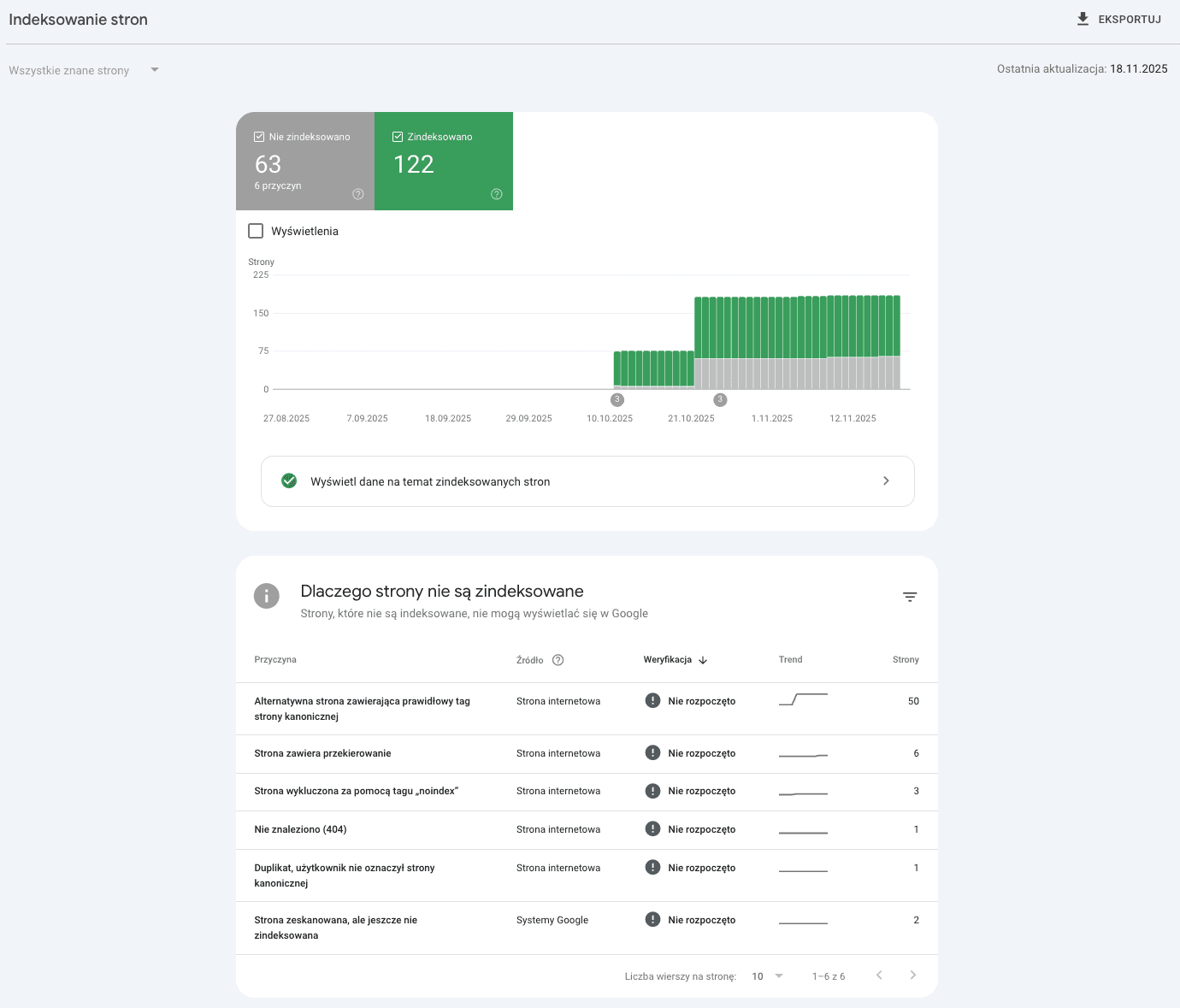The height and width of the screenshot is (1008, 1180).
Task: Go to next page of table
Action: click(913, 976)
